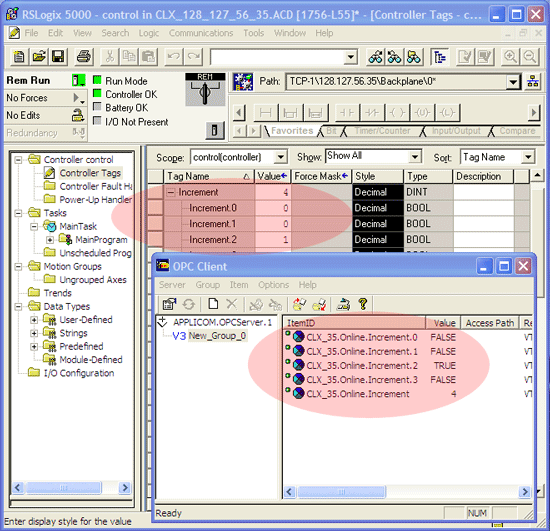The height and width of the screenshot is (531, 550).
Task: Expand the MainProgram tree node
Action: click(50, 240)
